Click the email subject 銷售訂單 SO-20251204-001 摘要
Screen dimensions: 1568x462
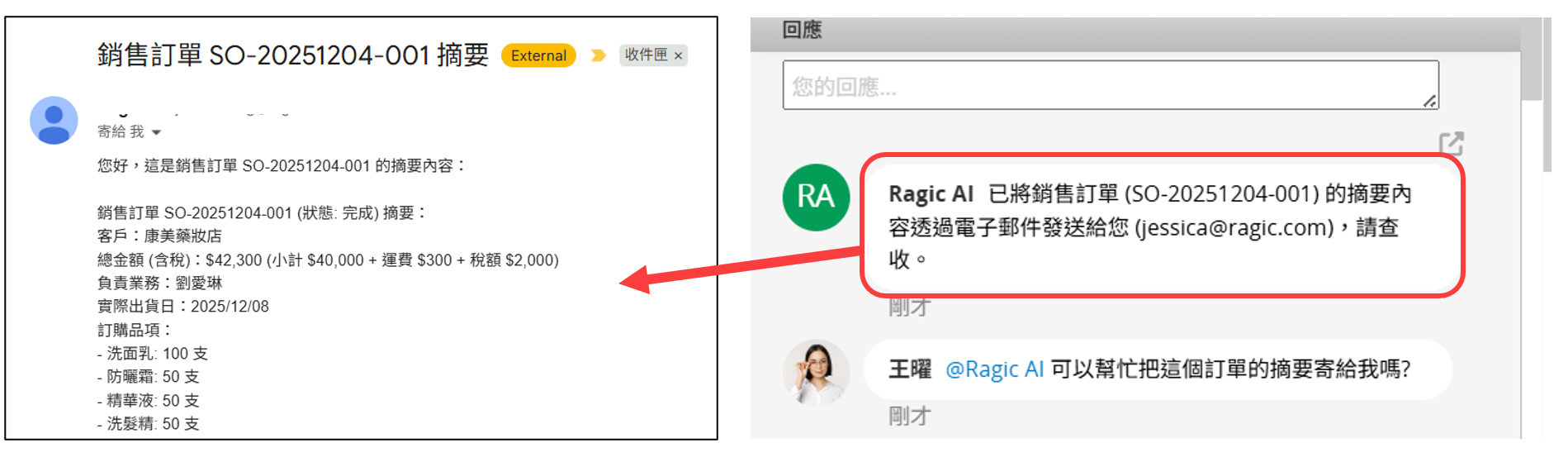[x=293, y=55]
